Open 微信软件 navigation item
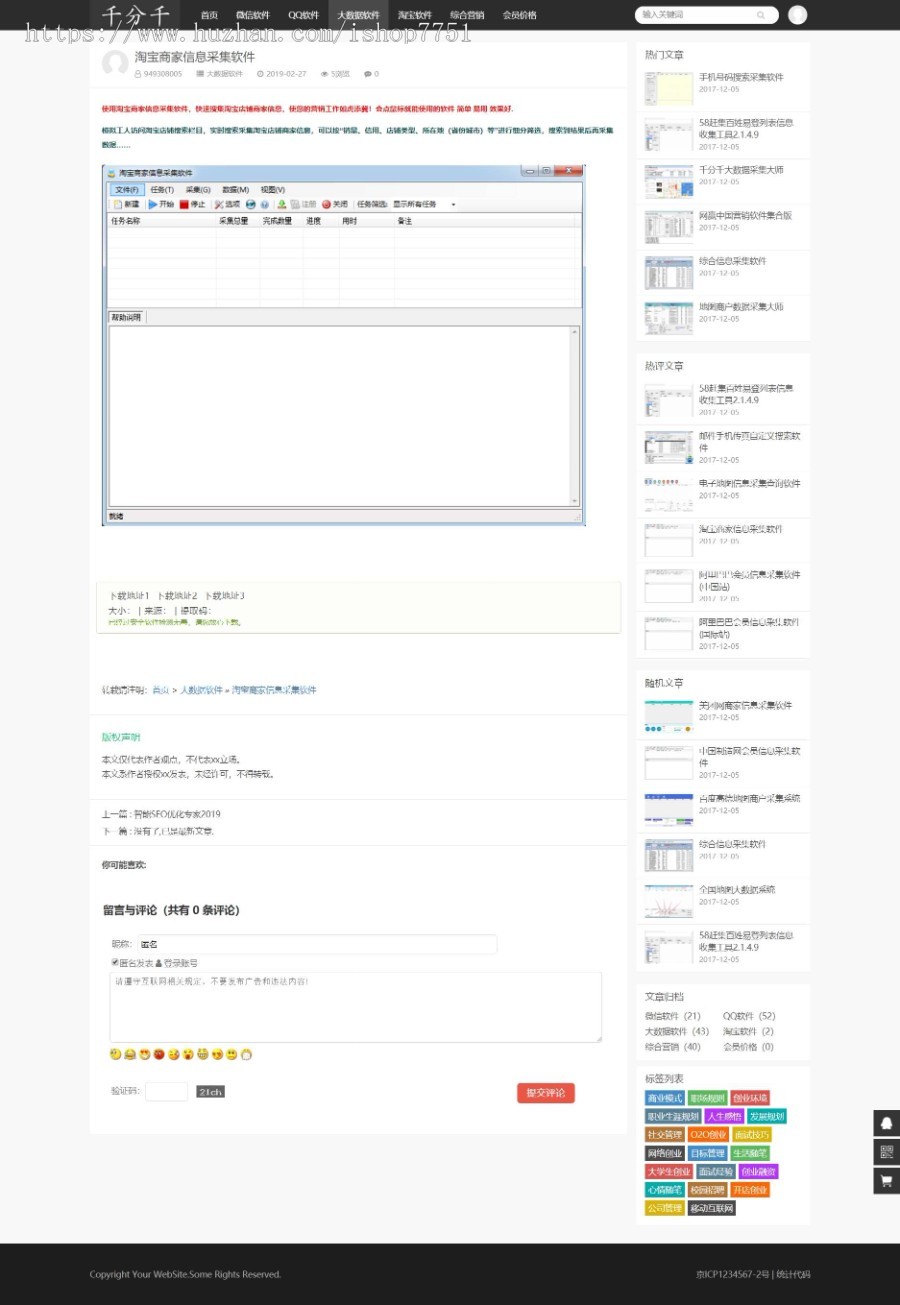 (x=253, y=15)
